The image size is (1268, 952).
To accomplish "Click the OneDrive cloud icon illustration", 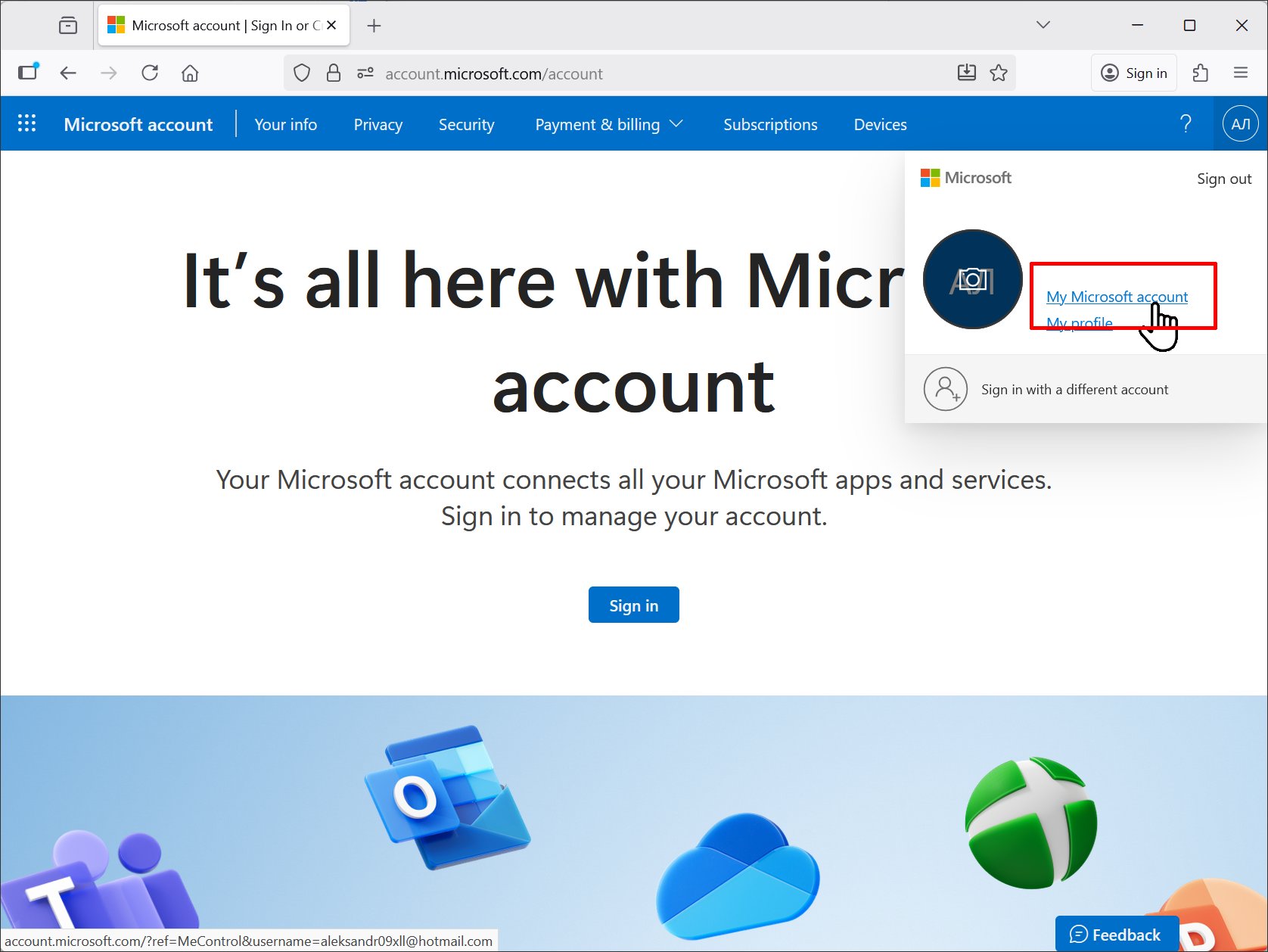I will pos(738,876).
